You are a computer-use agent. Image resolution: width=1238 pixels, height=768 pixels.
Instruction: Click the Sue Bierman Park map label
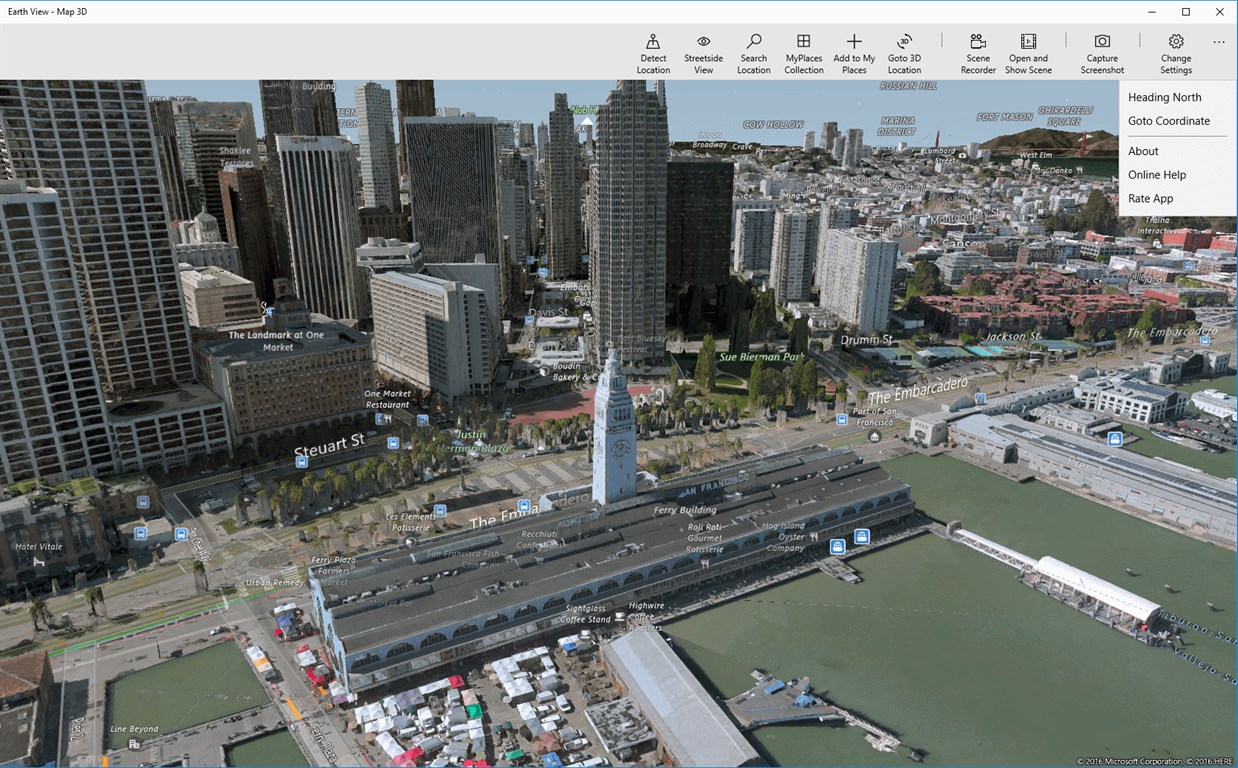[761, 357]
